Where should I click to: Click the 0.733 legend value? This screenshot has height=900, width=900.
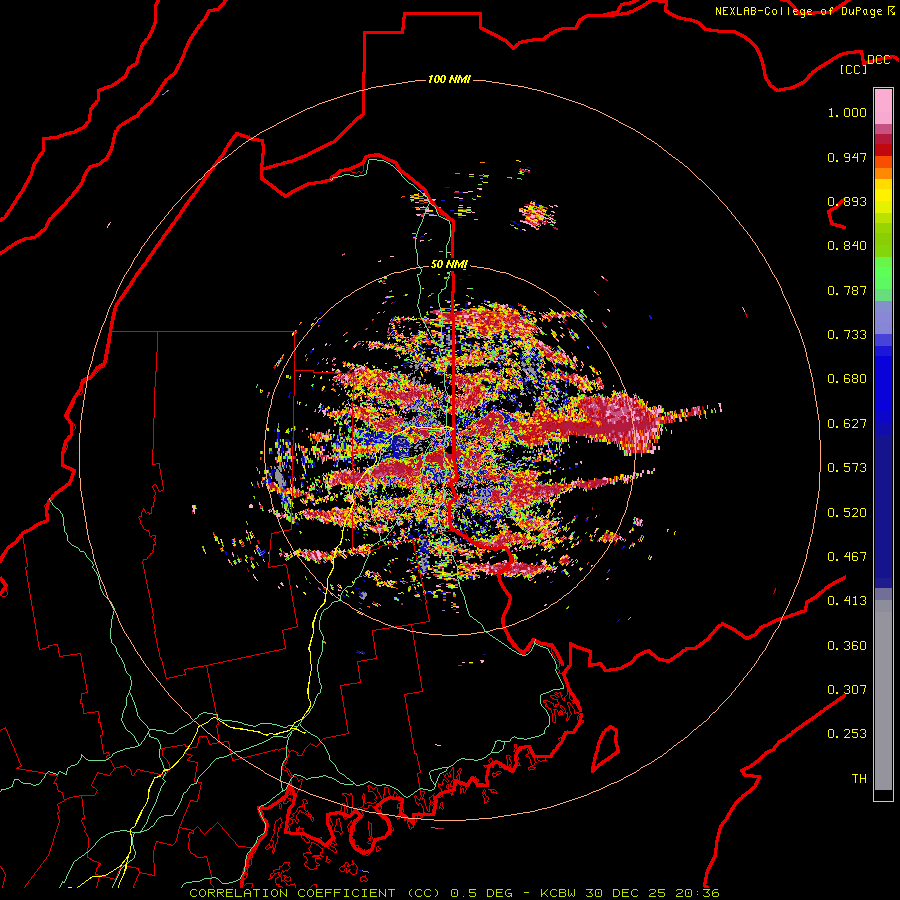pyautogui.click(x=847, y=335)
